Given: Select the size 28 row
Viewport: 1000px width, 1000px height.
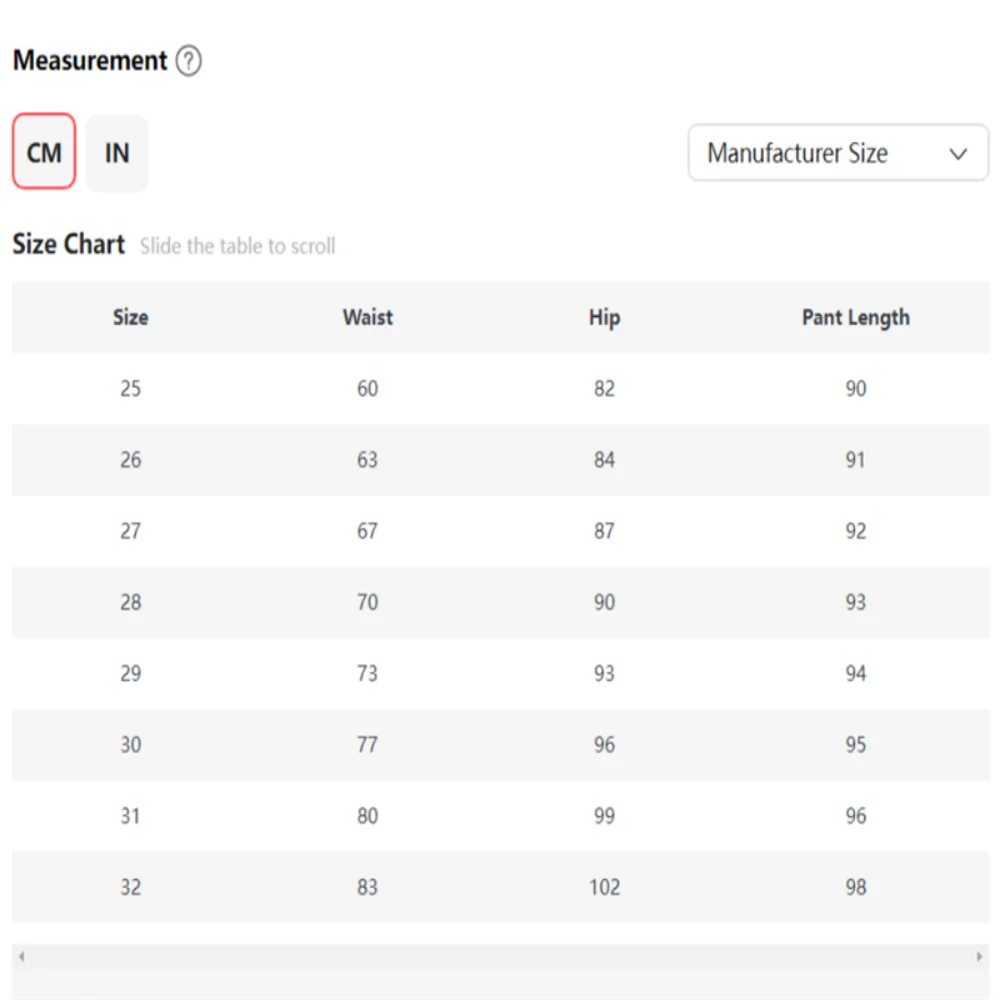Looking at the screenshot, I should pos(501,602).
